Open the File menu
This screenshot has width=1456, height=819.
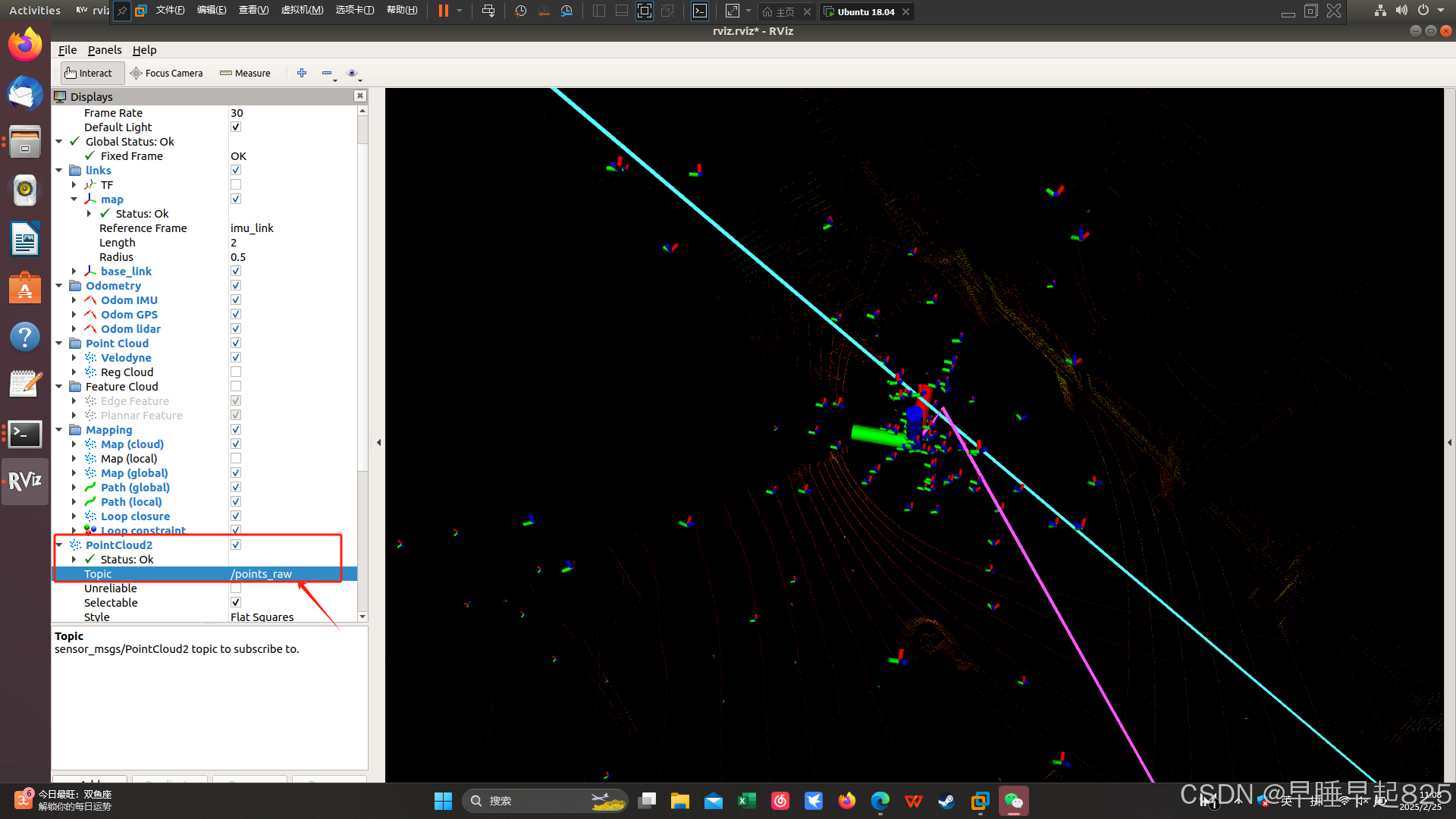click(x=67, y=50)
